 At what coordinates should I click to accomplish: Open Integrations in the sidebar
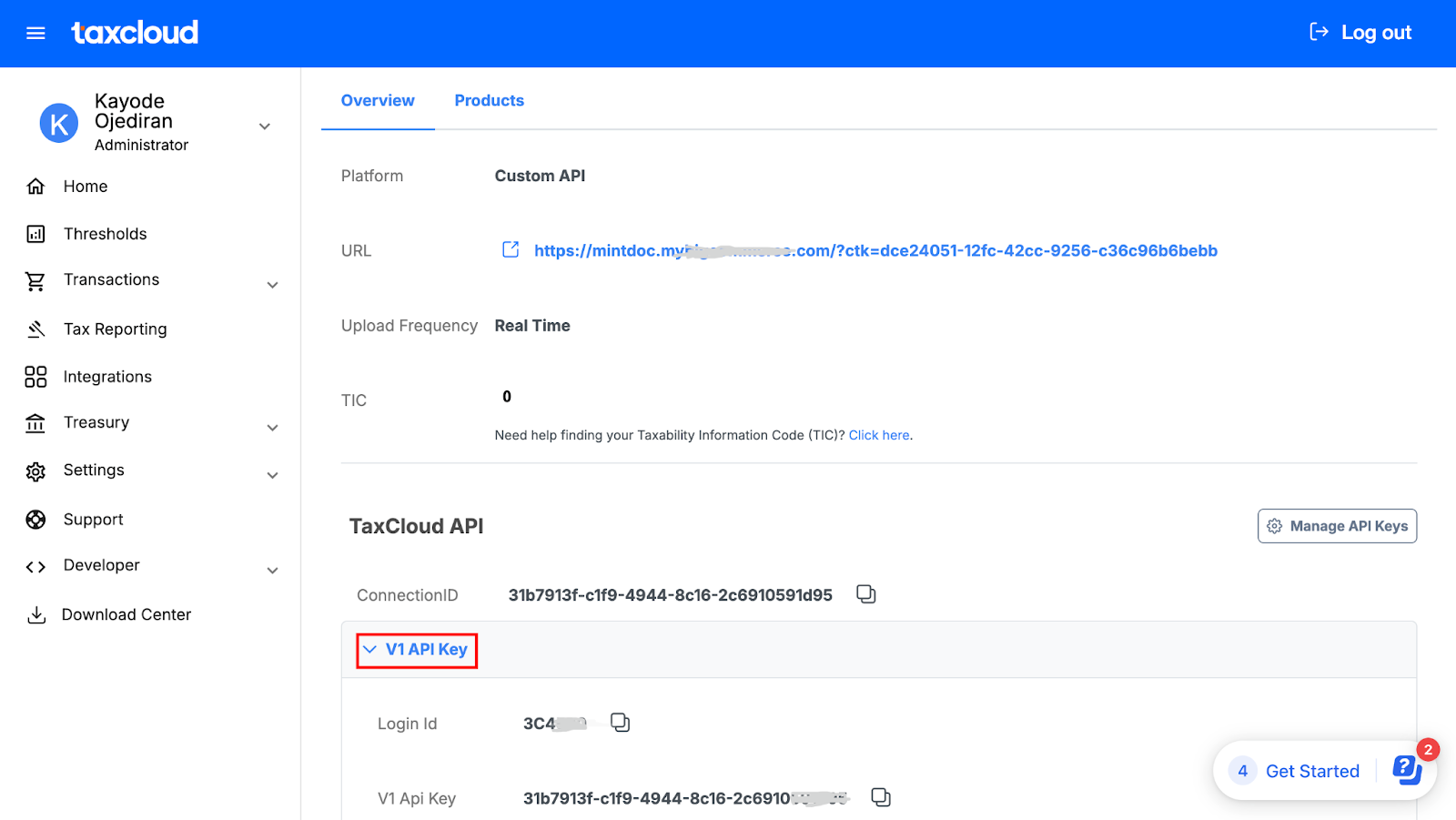(107, 377)
